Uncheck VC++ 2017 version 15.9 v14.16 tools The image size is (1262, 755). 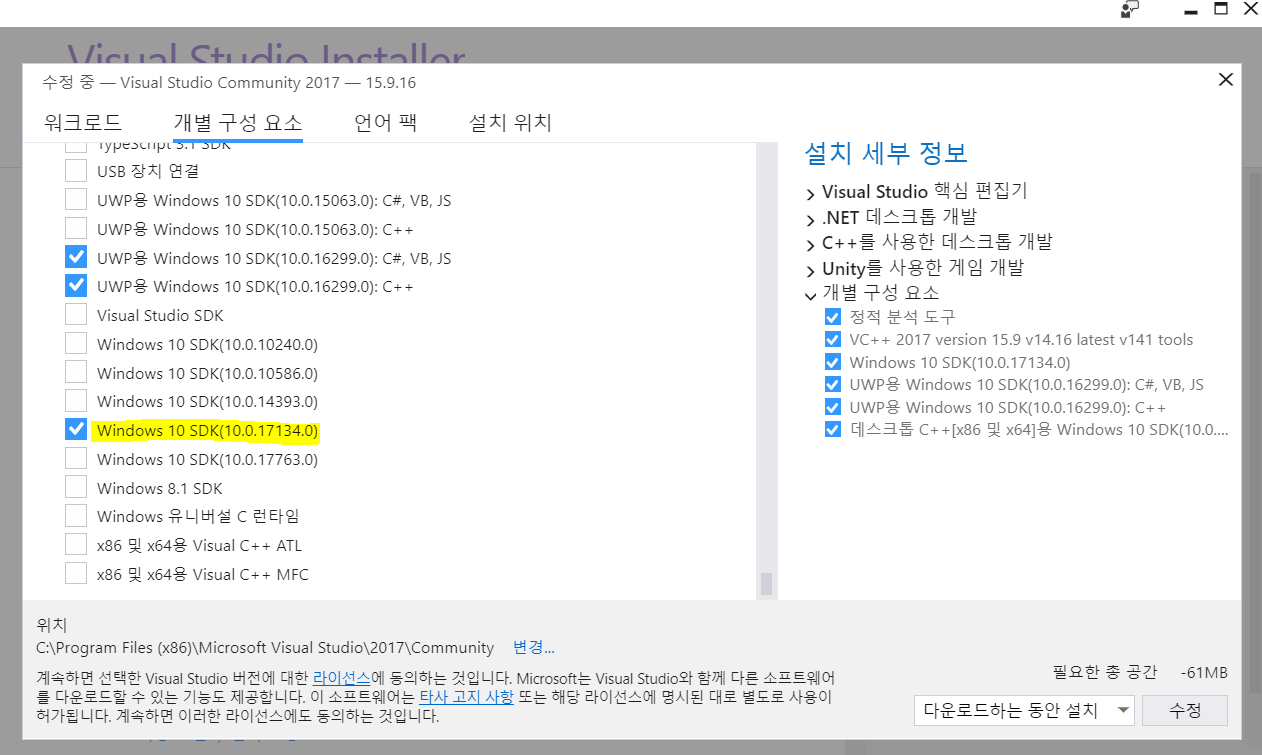tap(832, 339)
